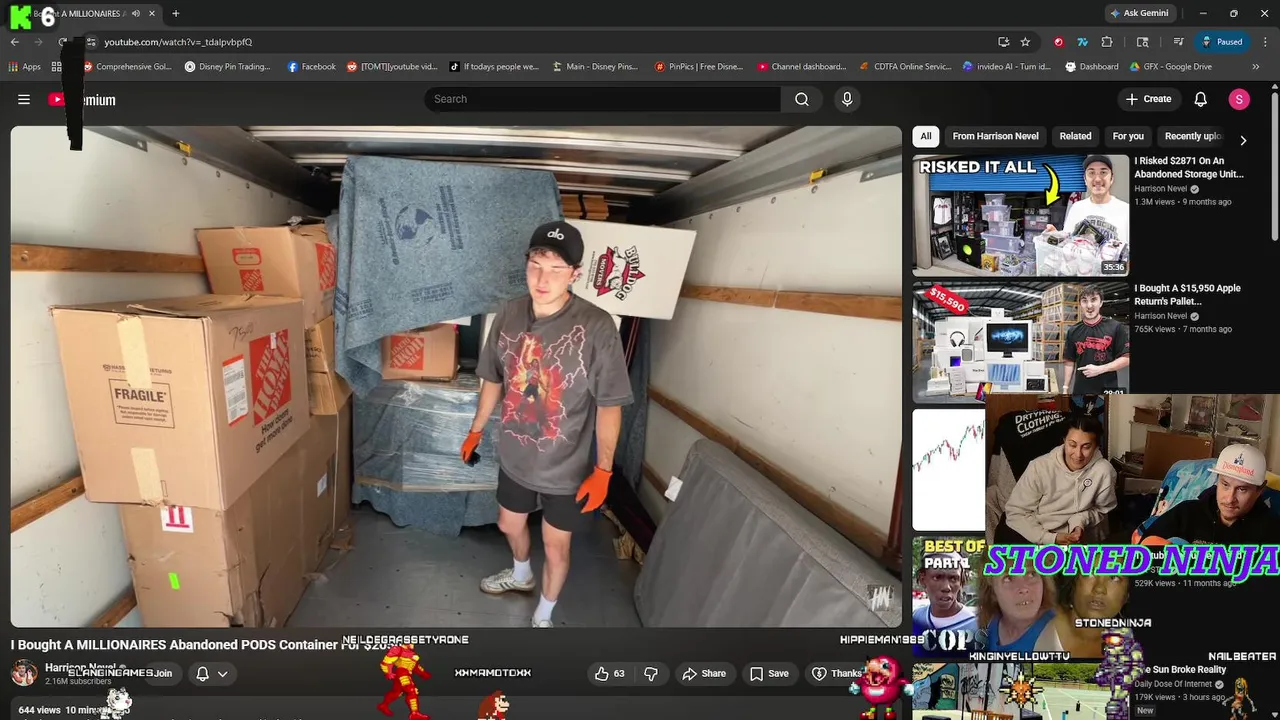The height and width of the screenshot is (720, 1280).
Task: Open the Paused profile button
Action: point(1222,42)
